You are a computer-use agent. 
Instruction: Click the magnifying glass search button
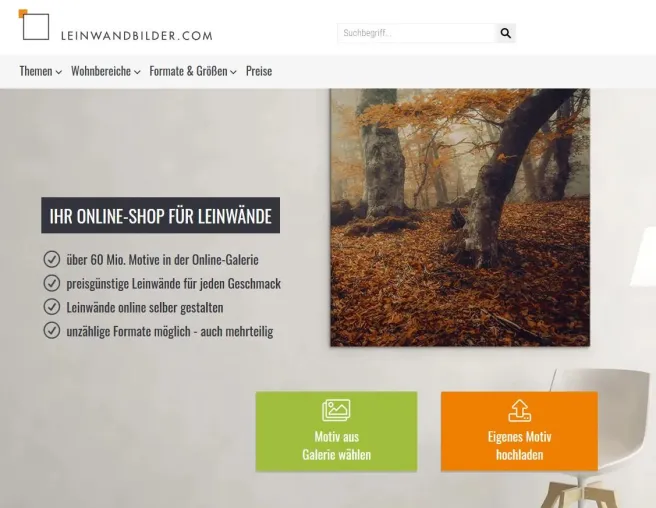pyautogui.click(x=505, y=33)
